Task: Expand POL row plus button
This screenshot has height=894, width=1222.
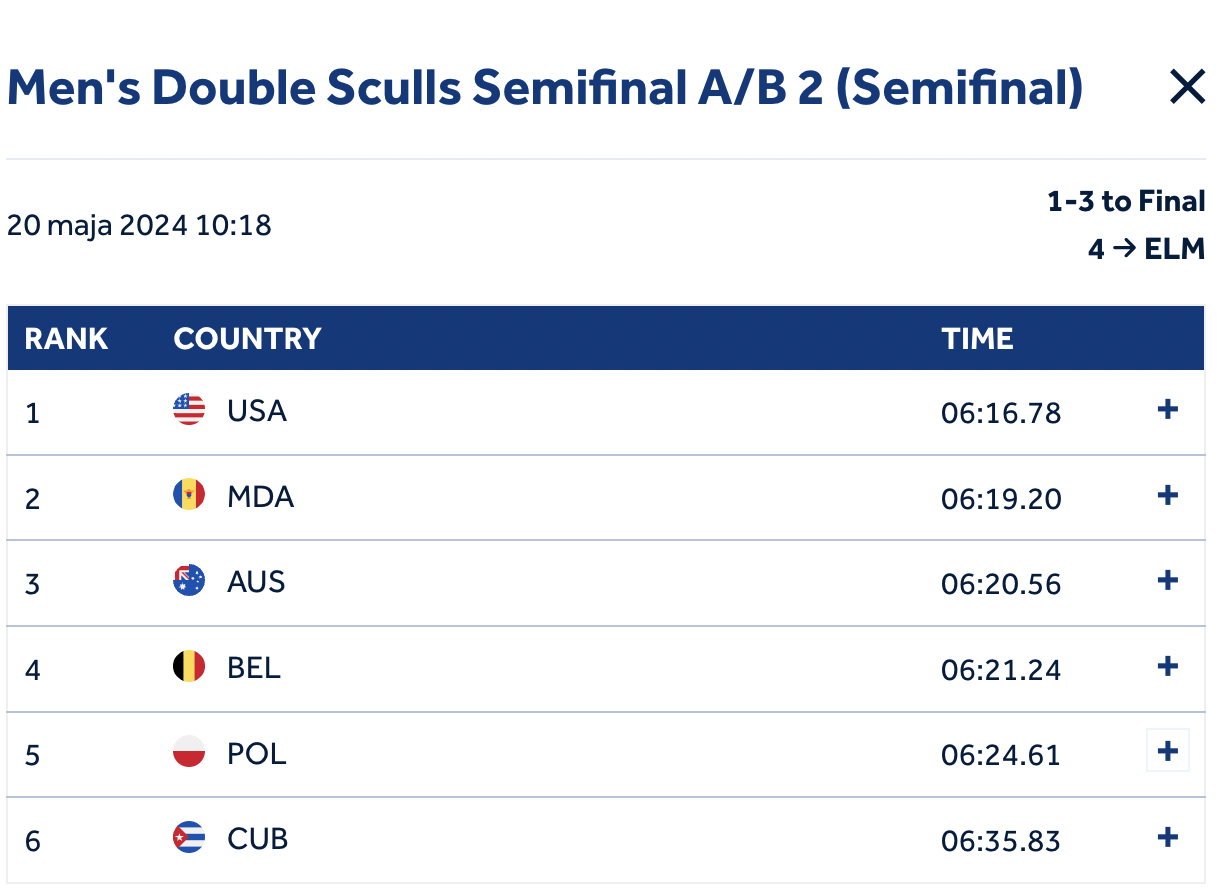Action: tap(1167, 752)
